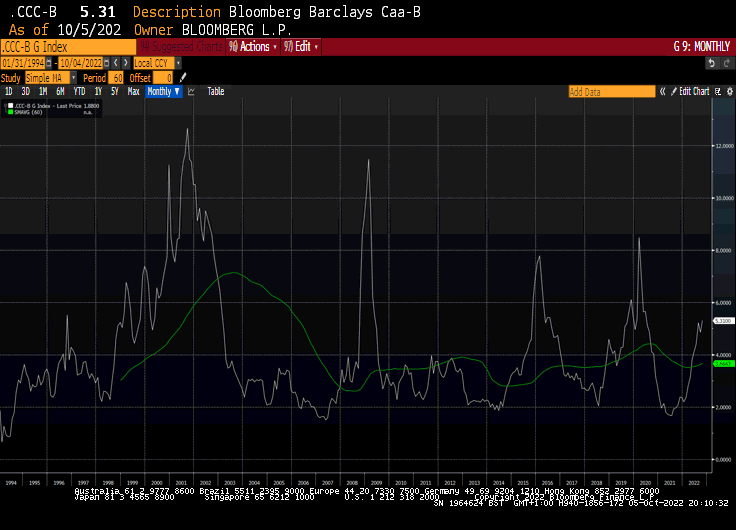Click the next date range arrow

(x=125, y=62)
